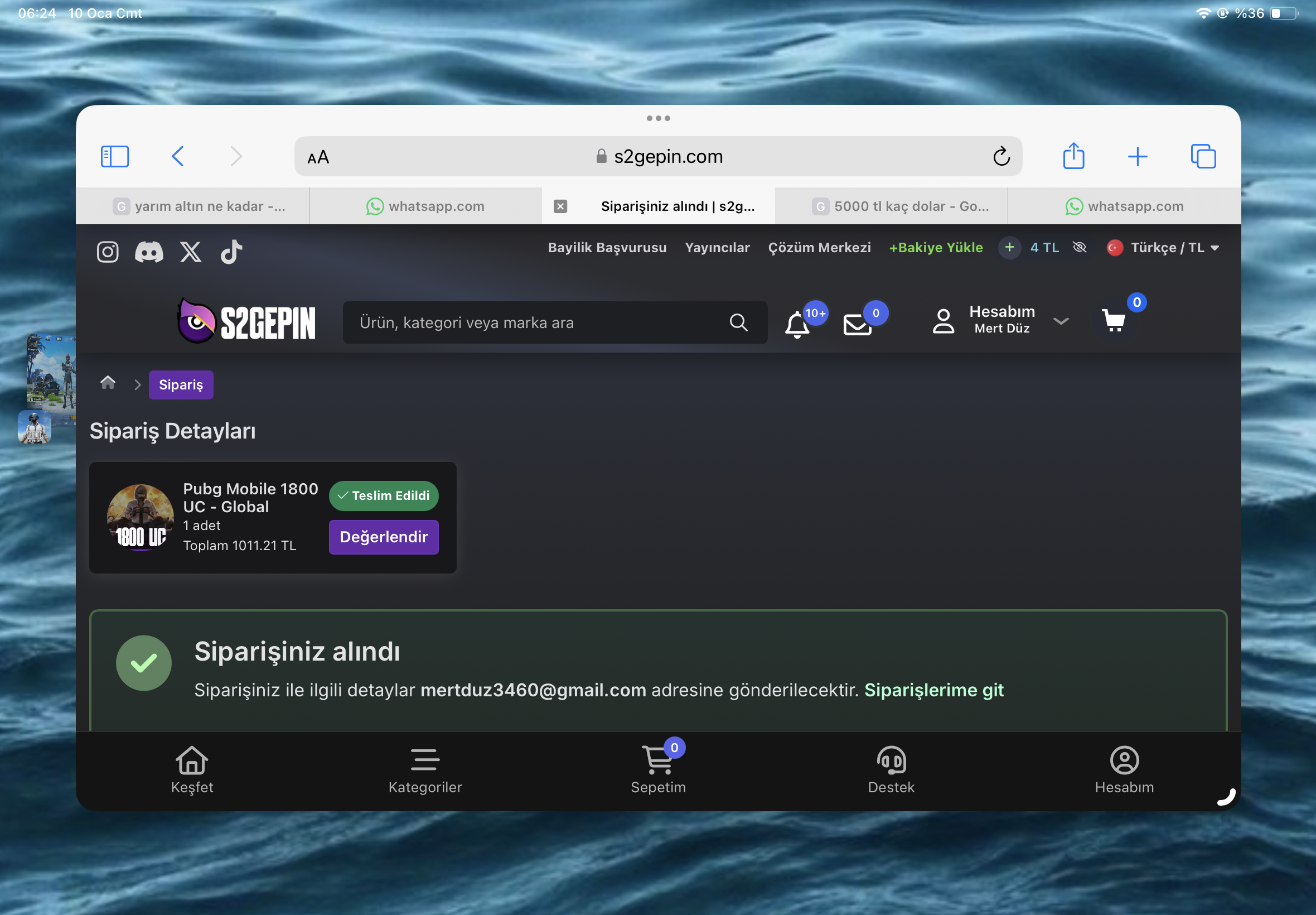
Task: Open the Pubg Mobile 1800 UC thumbnail
Action: pyautogui.click(x=141, y=518)
